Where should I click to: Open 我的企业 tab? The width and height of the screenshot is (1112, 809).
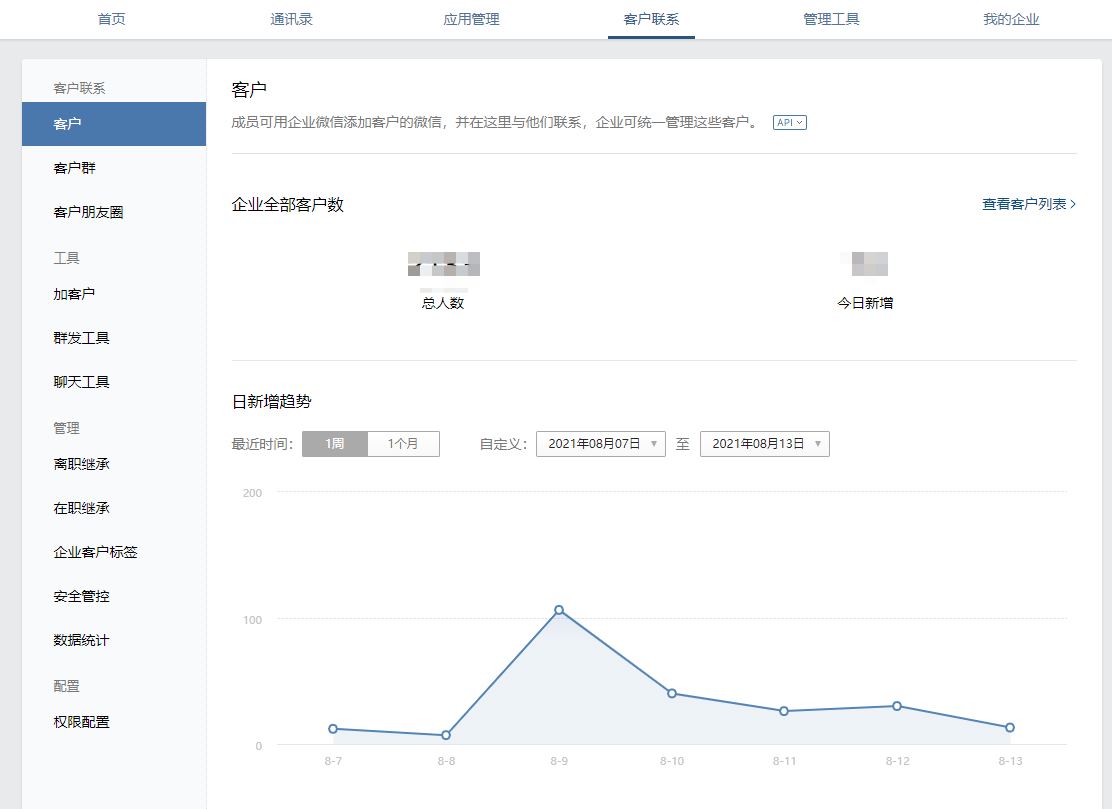point(1011,19)
